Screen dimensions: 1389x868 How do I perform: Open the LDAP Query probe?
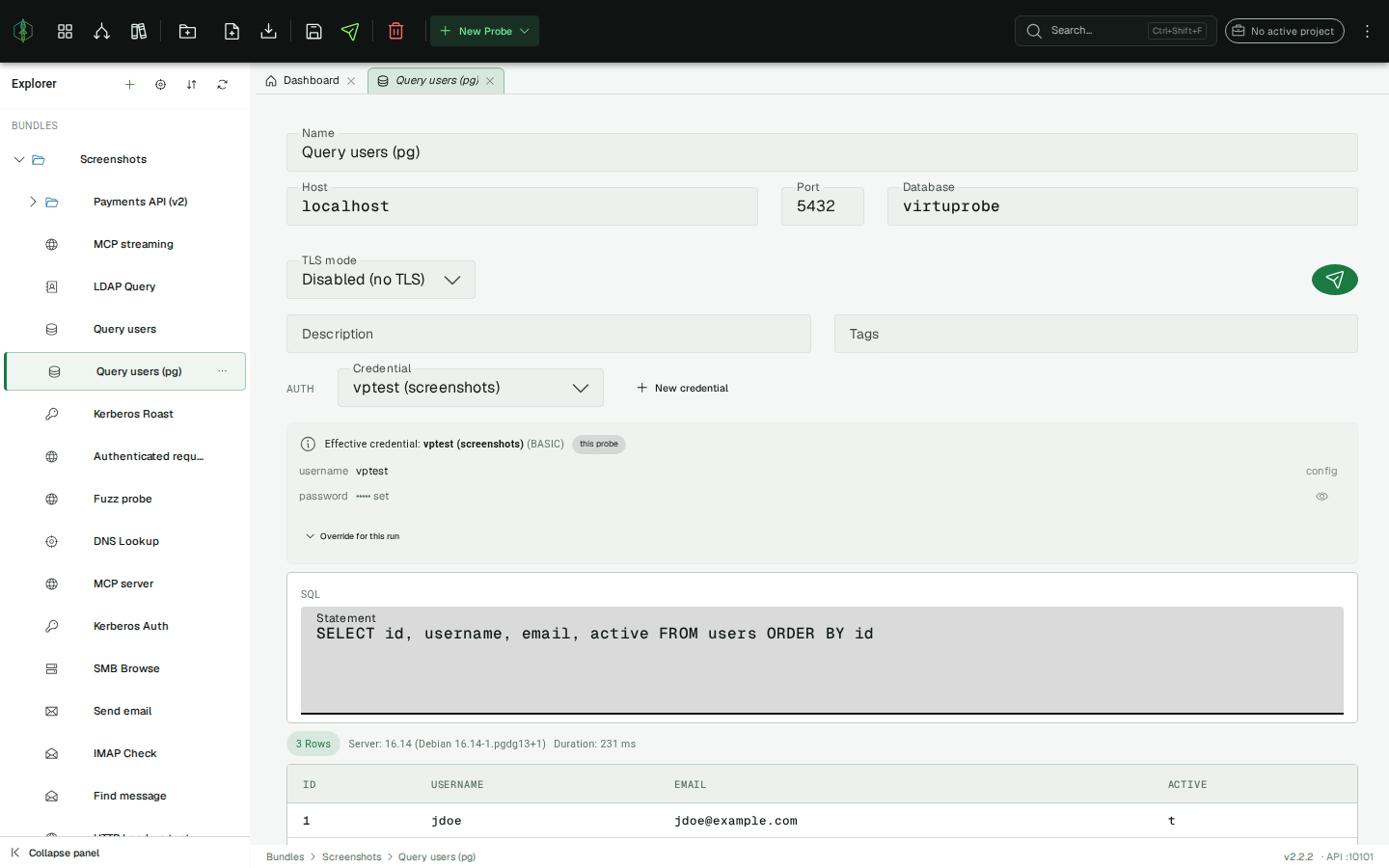point(125,286)
